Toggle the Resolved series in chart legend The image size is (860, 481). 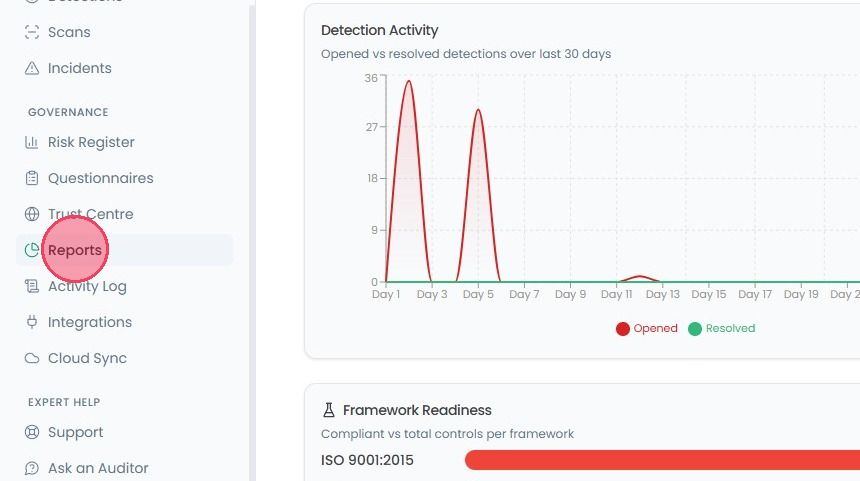(722, 329)
